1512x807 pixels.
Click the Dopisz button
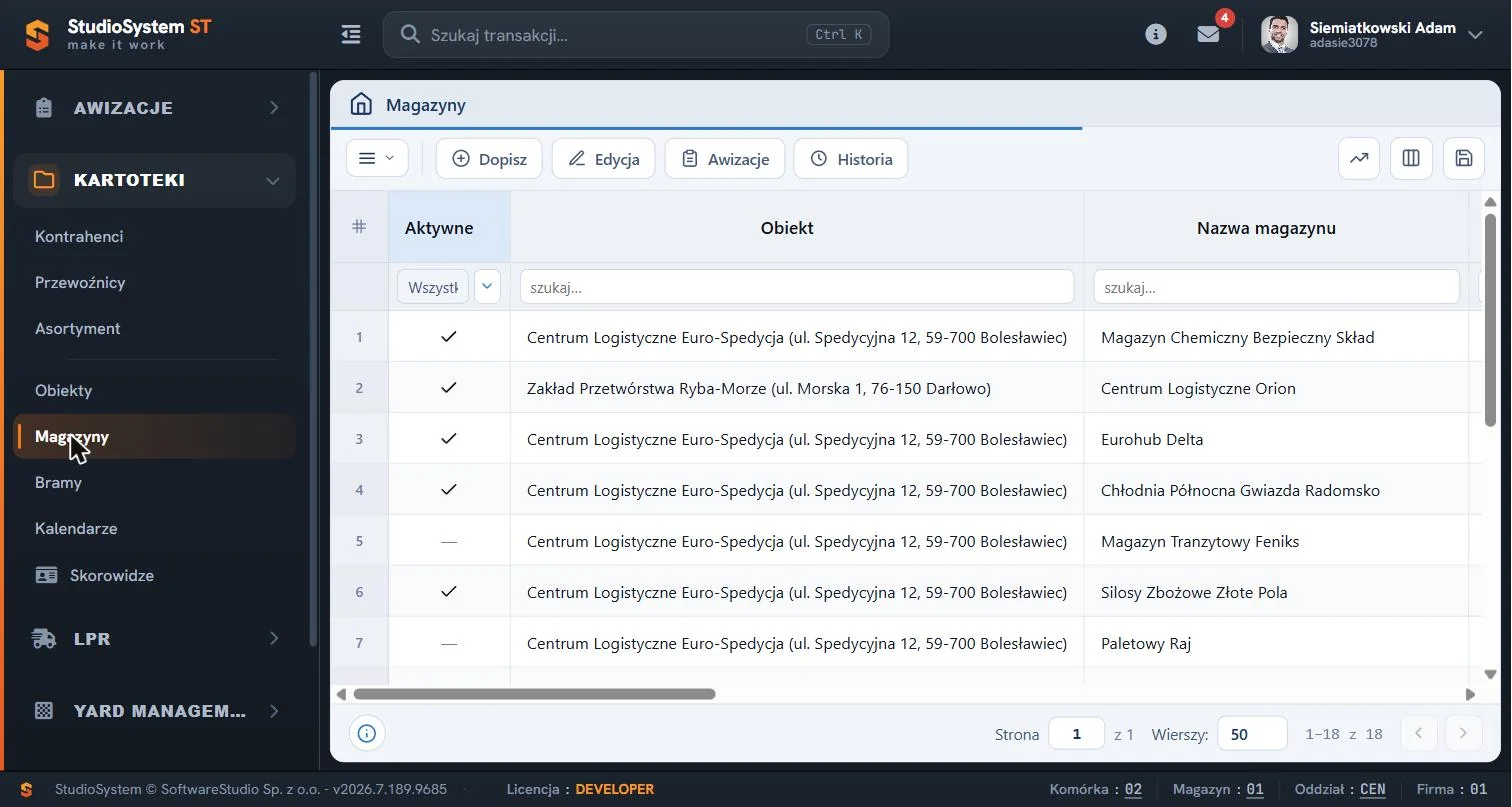489,158
